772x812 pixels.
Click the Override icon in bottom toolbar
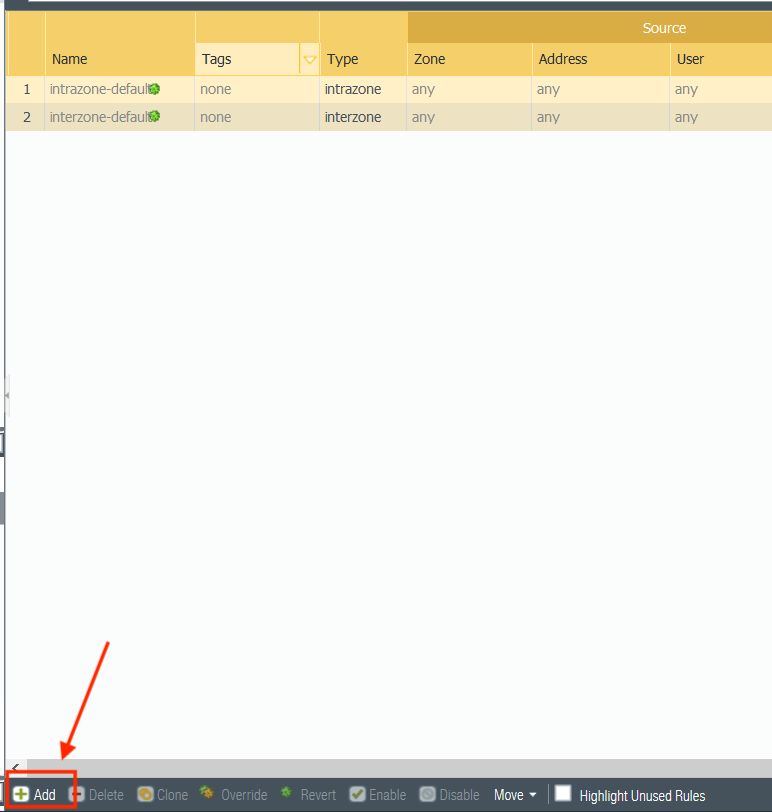207,794
